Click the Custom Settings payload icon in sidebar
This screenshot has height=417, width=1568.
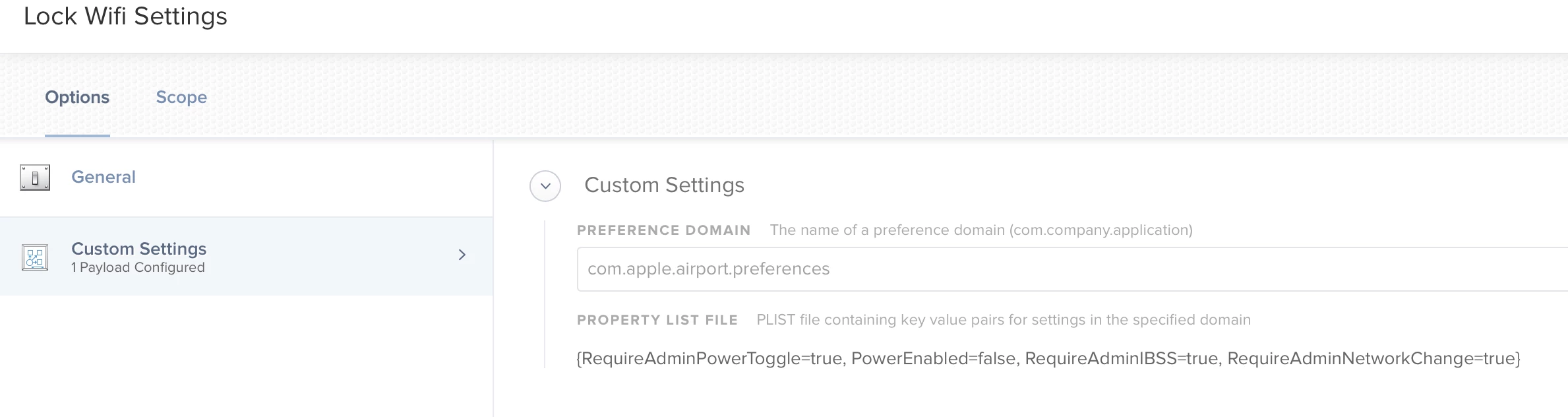[35, 257]
